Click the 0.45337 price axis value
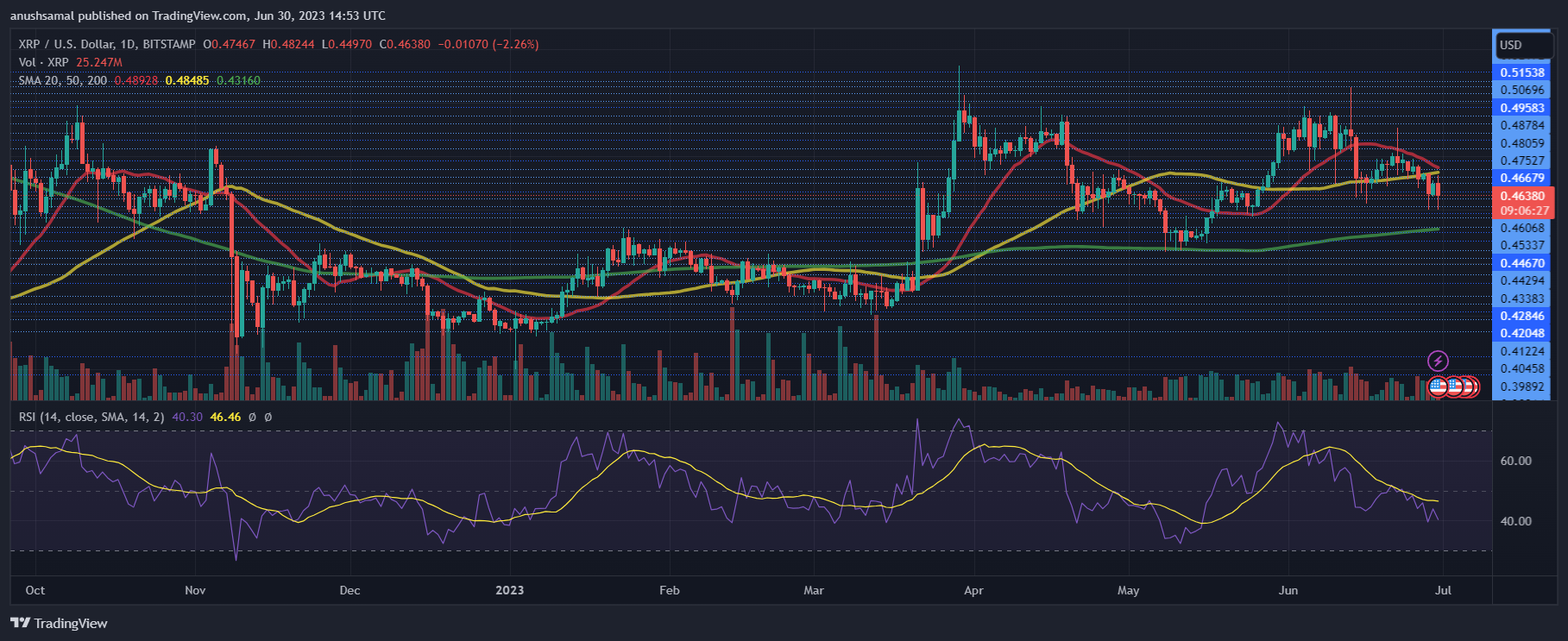Image resolution: width=1568 pixels, height=641 pixels. tap(1522, 245)
